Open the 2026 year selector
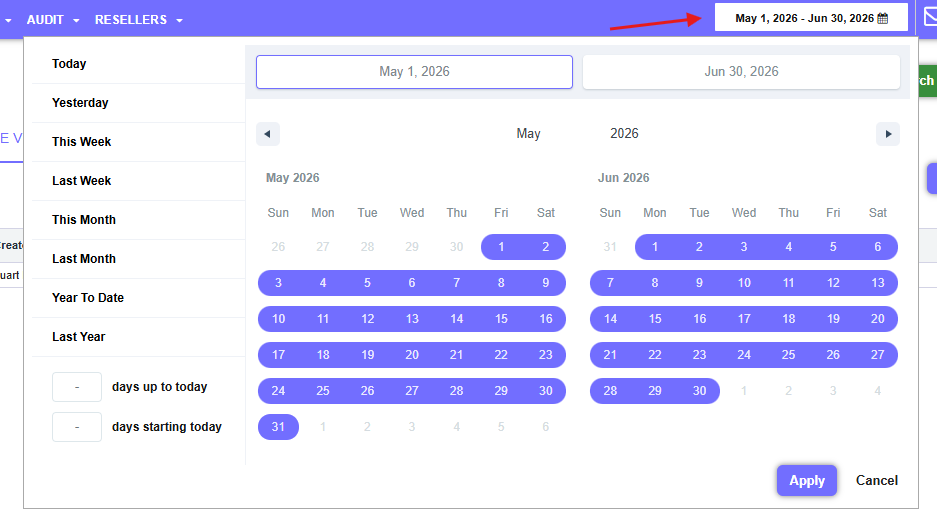 tap(624, 134)
